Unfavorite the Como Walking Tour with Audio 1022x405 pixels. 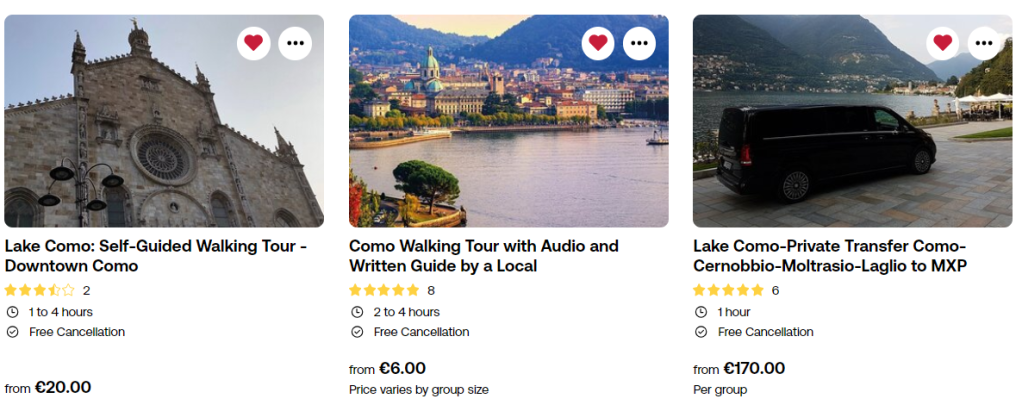[x=598, y=43]
